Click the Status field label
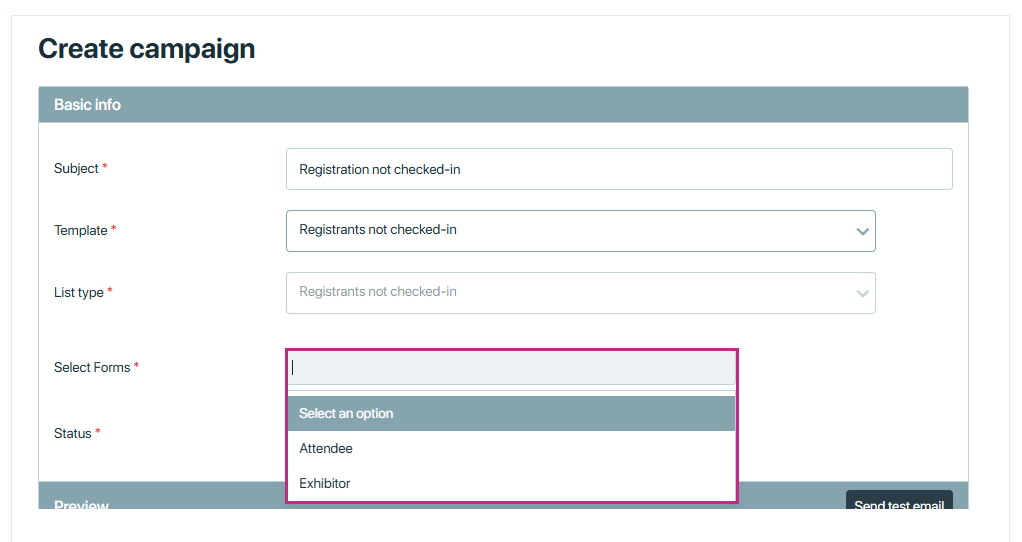The image size is (1022, 542). tap(72, 433)
